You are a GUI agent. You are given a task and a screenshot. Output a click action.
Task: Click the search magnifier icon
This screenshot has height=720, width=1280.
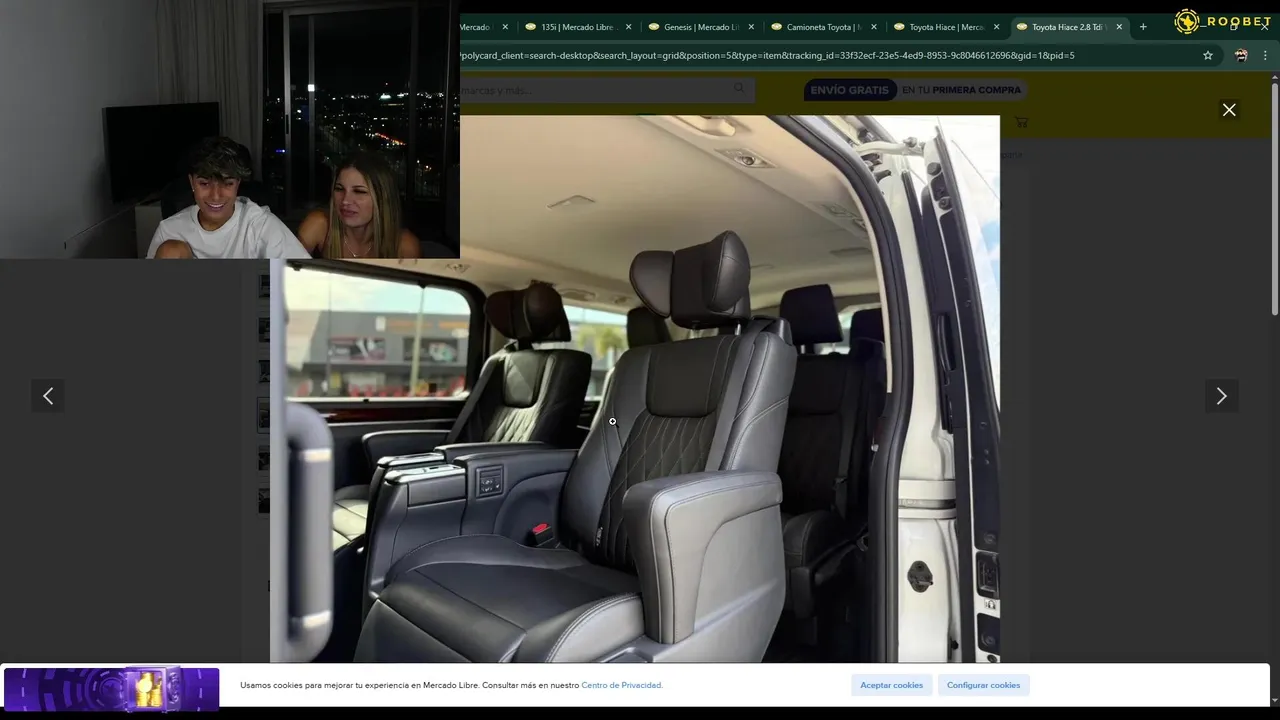(x=740, y=89)
